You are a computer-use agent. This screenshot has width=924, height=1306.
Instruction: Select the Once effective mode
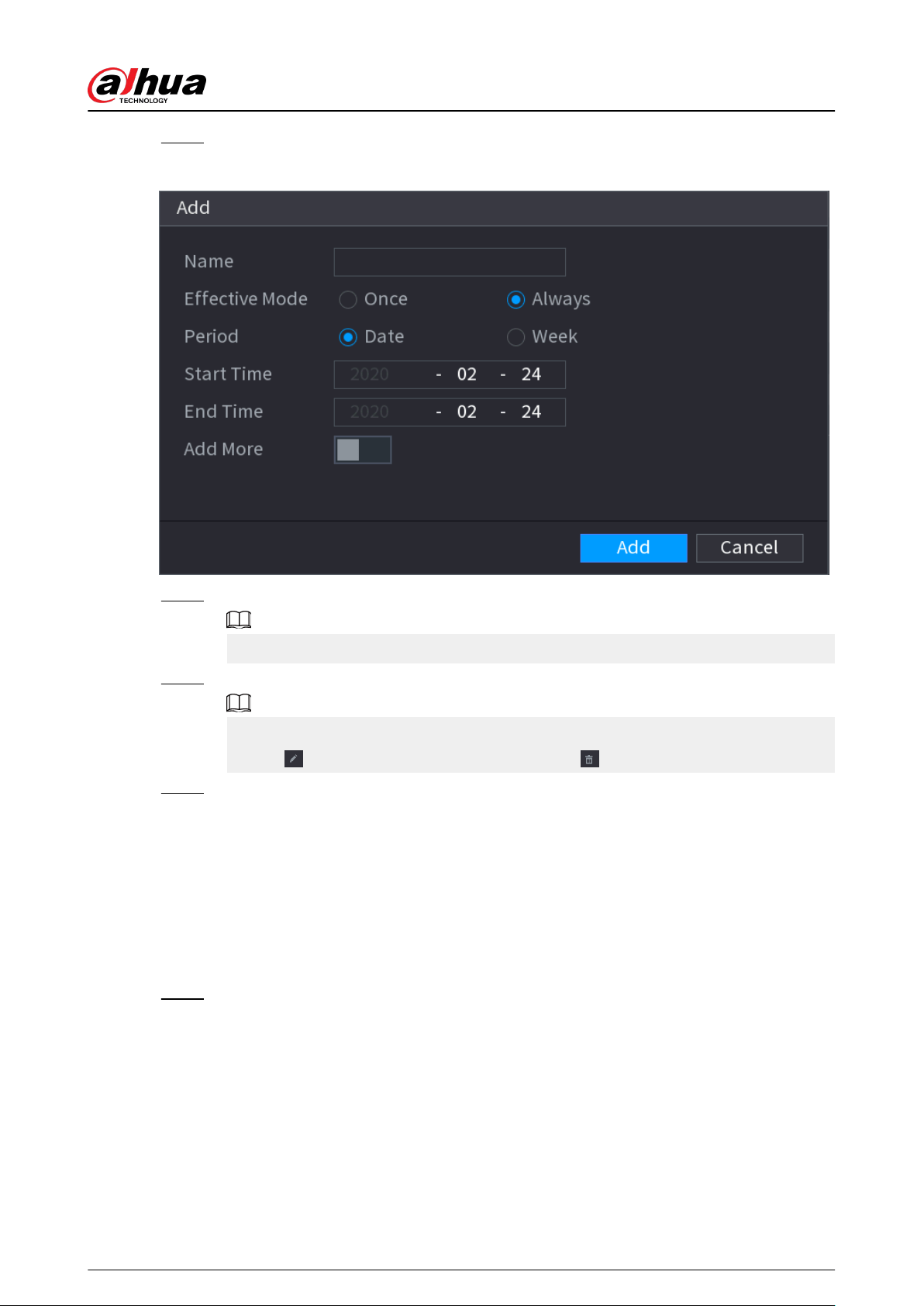(x=348, y=299)
